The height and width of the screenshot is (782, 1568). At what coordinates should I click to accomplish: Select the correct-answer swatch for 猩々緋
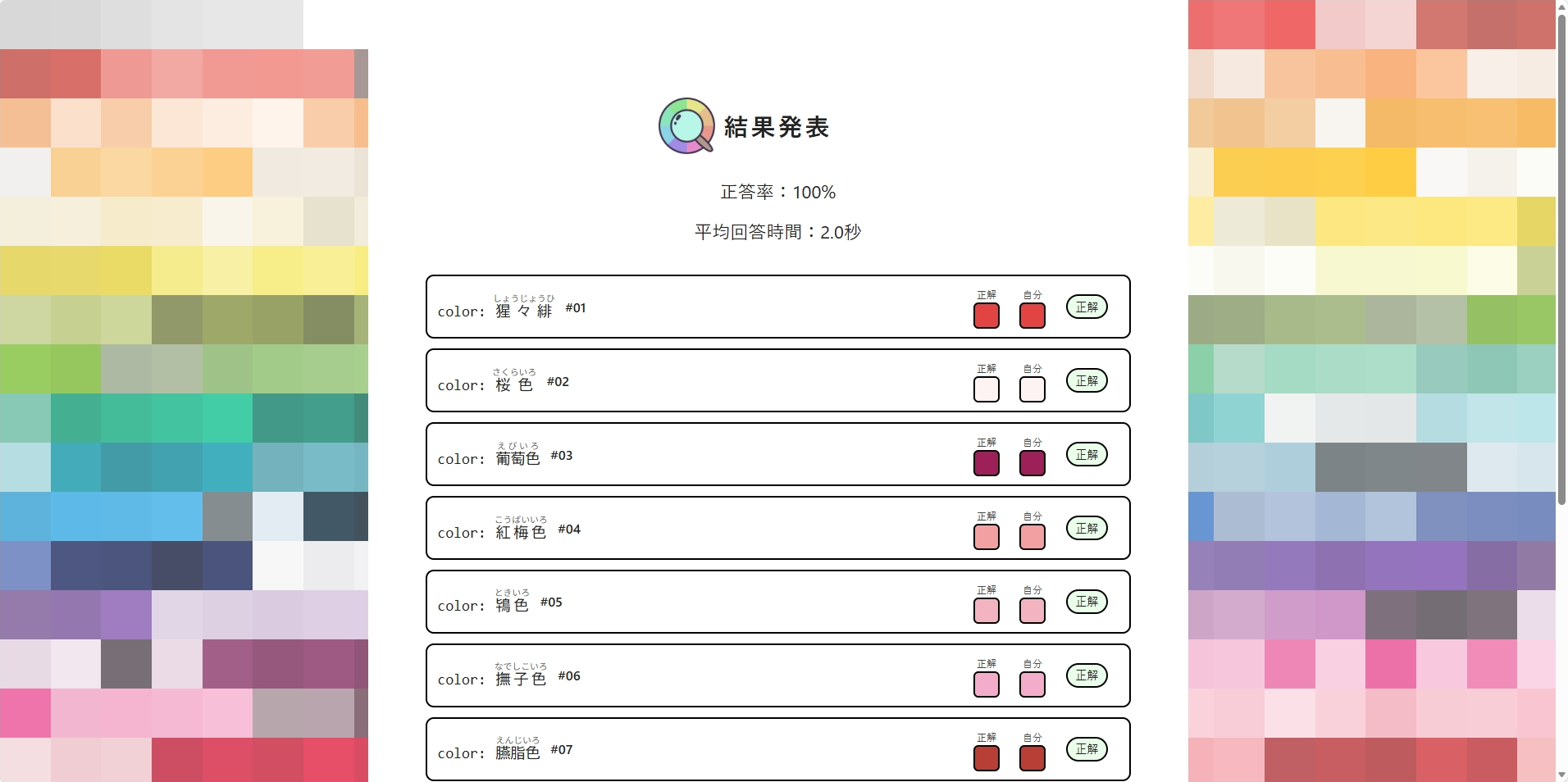coord(986,316)
